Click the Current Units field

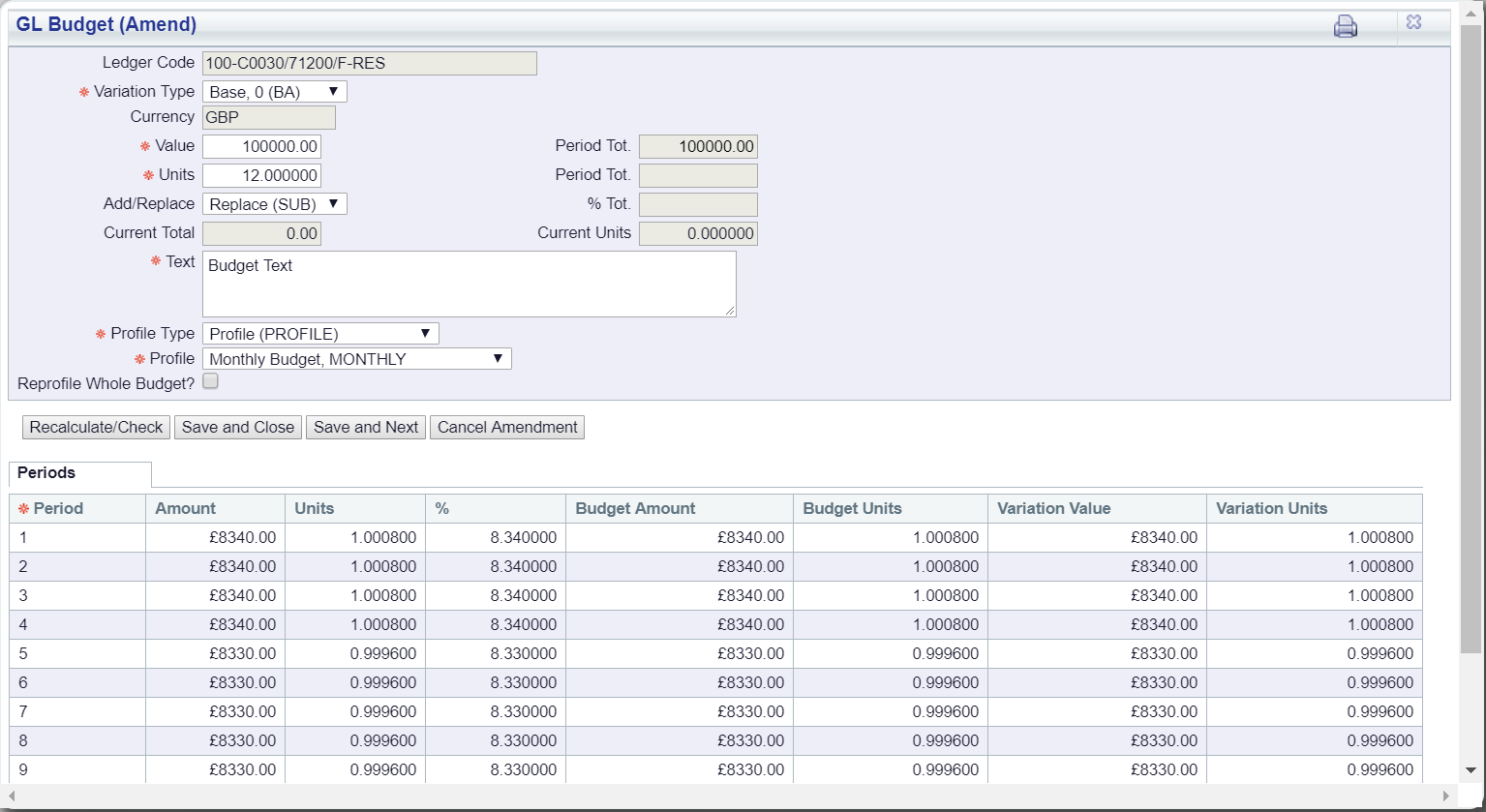tap(699, 233)
